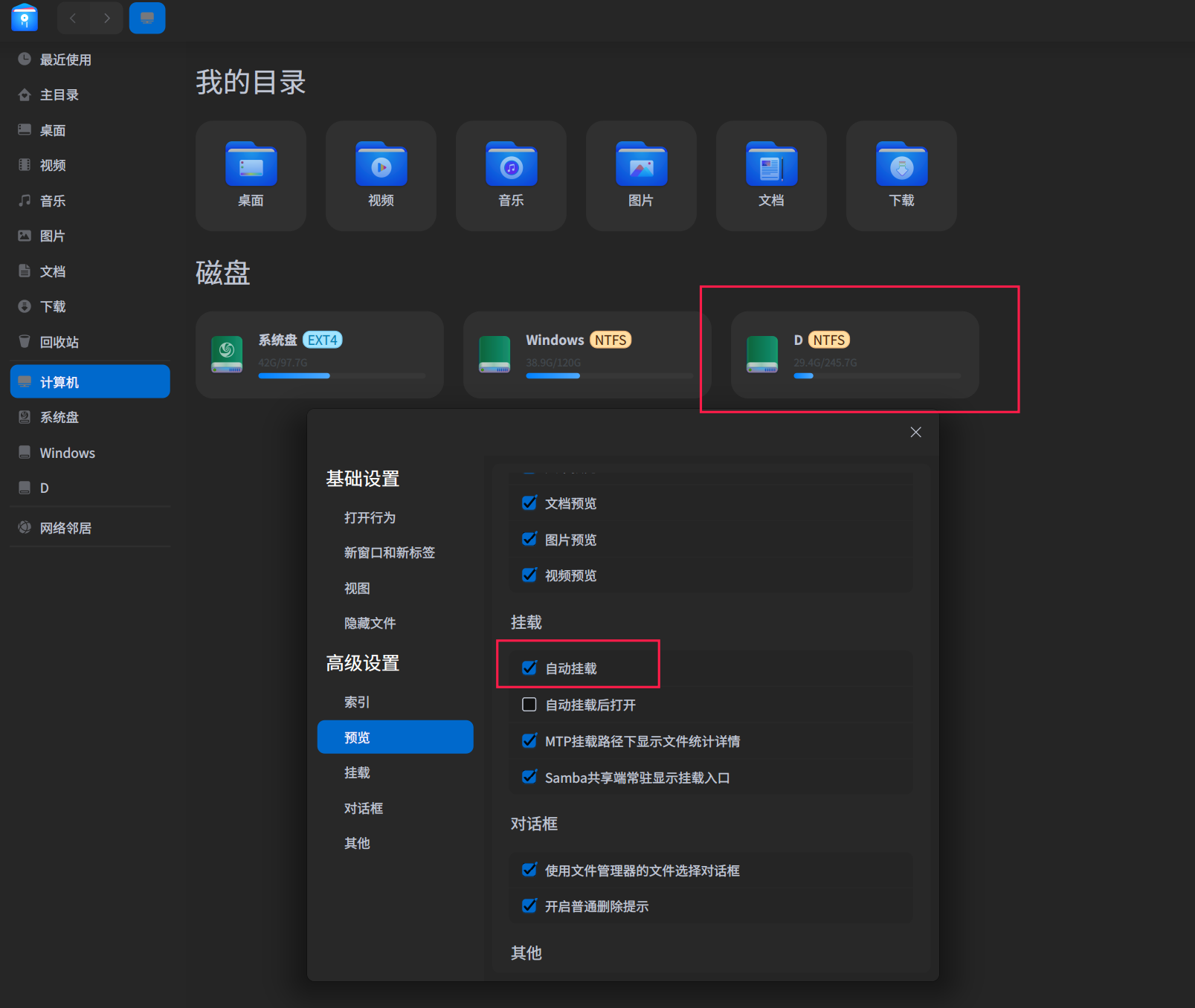The height and width of the screenshot is (1008, 1195).
Task: Select 预览 in settings navigation
Action: click(x=395, y=737)
